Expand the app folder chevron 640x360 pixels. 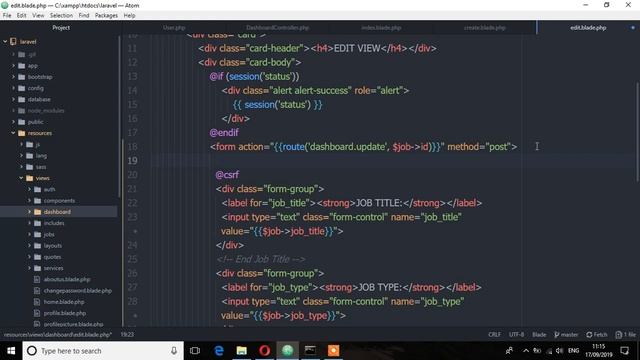(13, 66)
